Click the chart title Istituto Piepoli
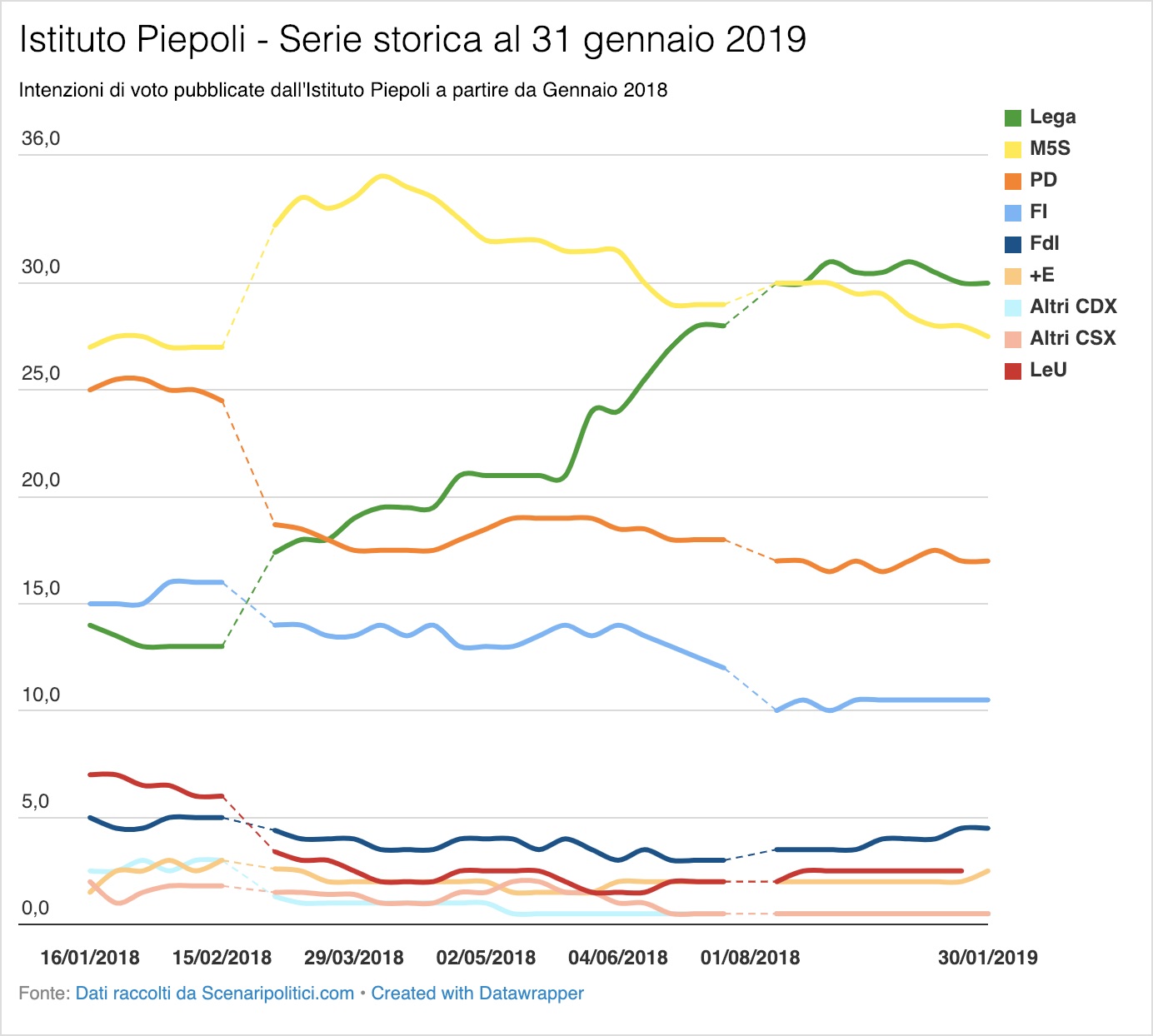This screenshot has height=1036, width=1153. (132, 40)
